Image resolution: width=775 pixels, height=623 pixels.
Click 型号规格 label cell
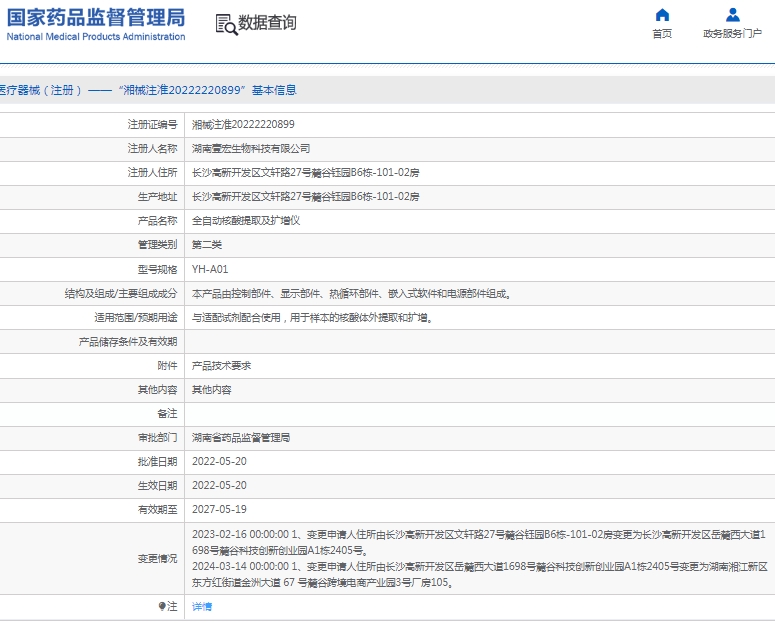(157, 269)
